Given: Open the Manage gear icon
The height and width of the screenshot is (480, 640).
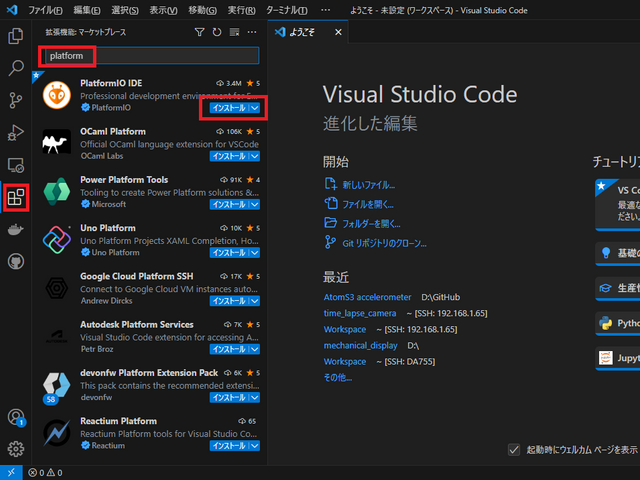Looking at the screenshot, I should (16, 449).
